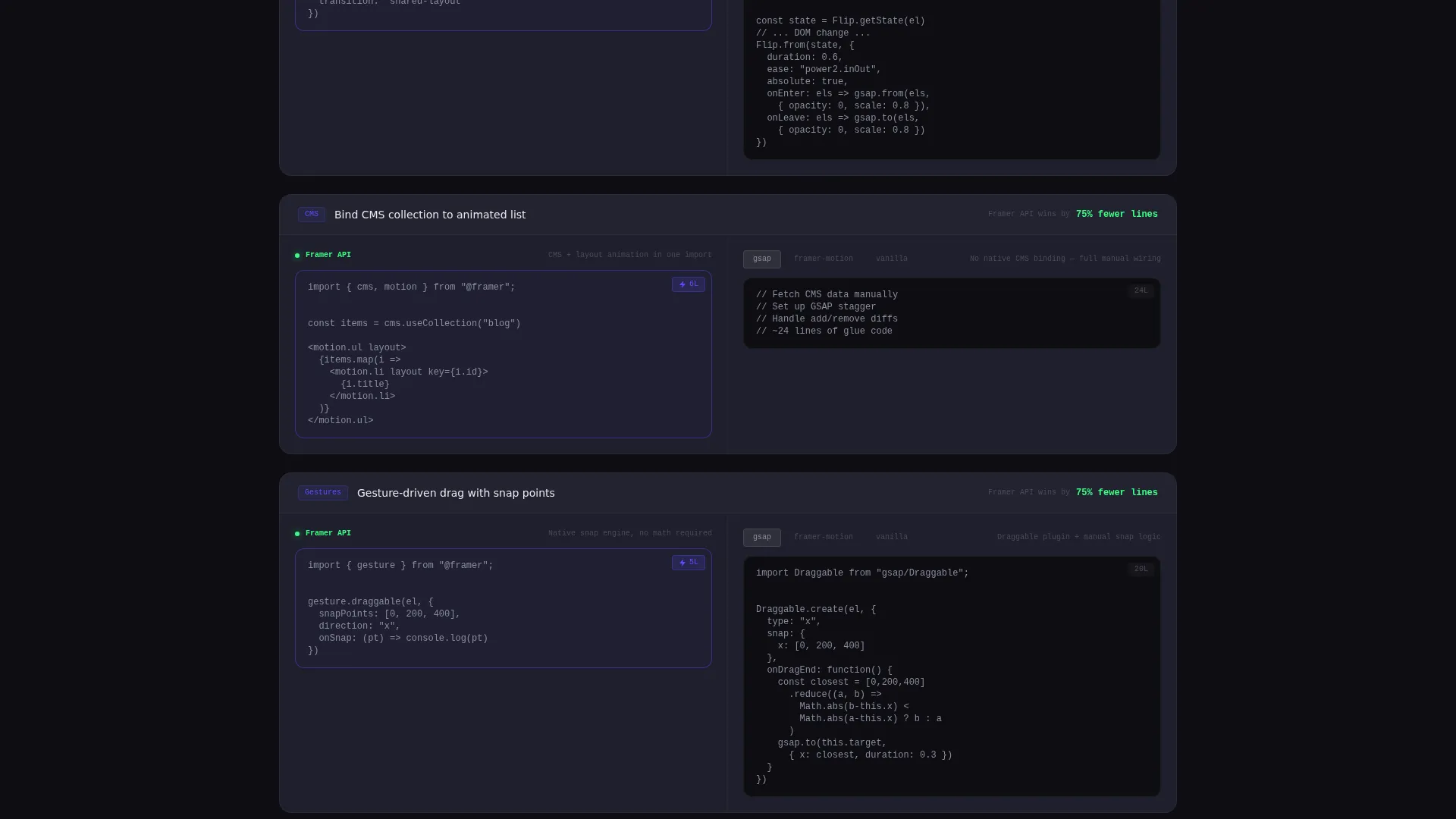Open vanilla tab in Gesture drag card
Screen dimensions: 1456x819
coord(891,538)
